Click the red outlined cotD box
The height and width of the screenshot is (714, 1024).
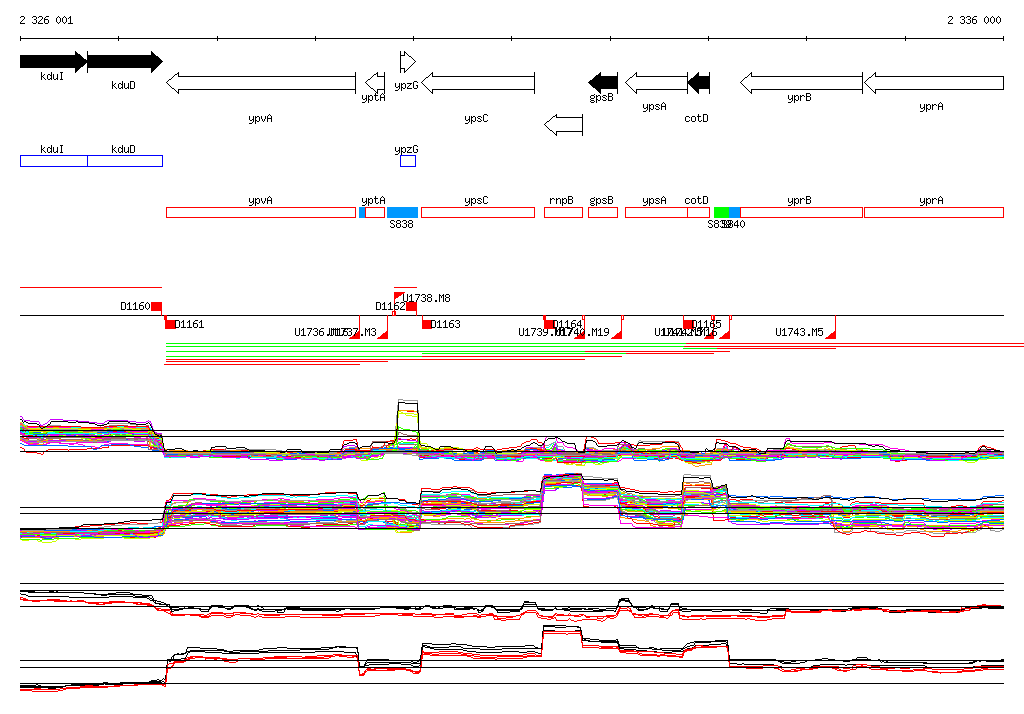point(699,212)
